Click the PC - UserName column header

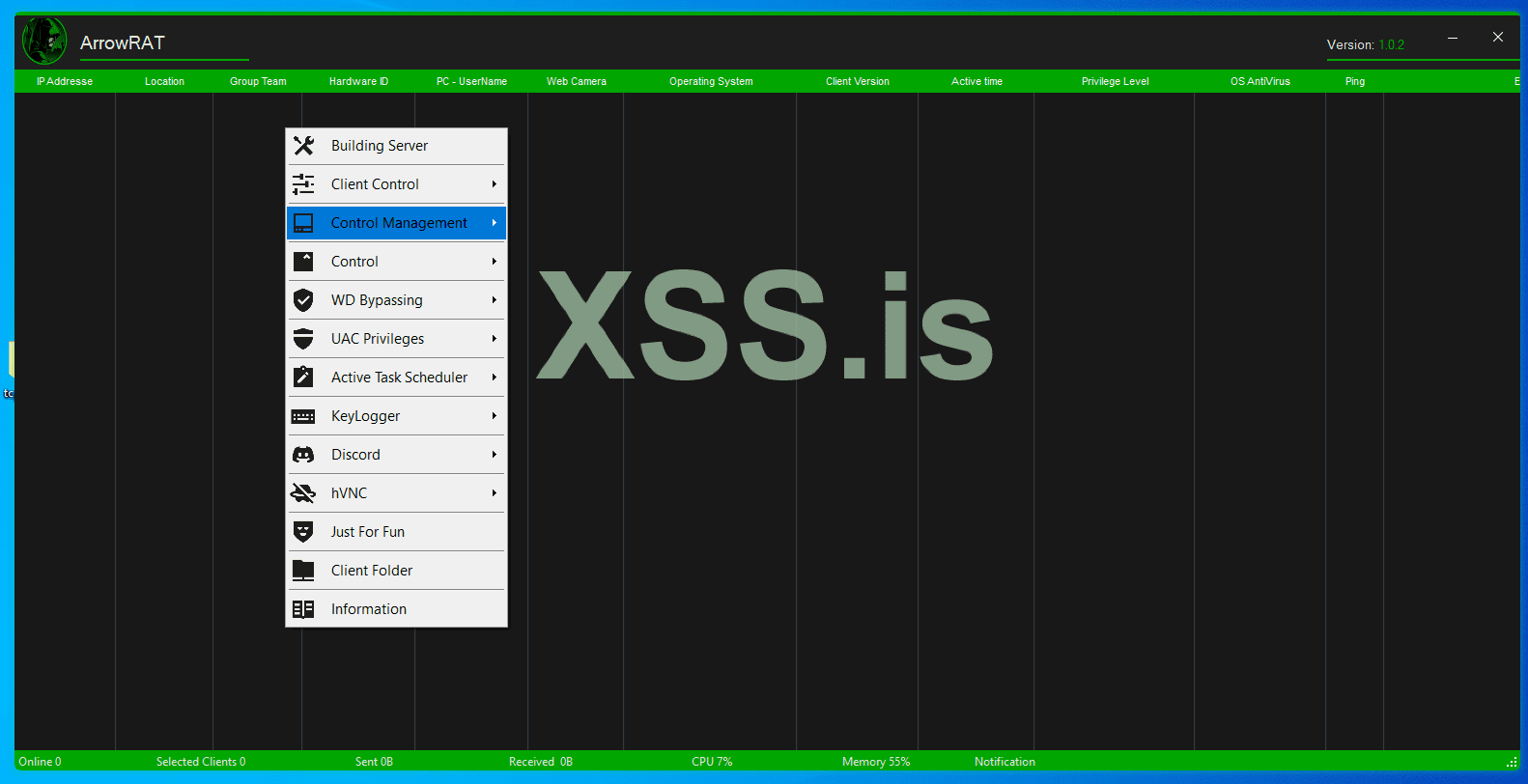click(x=471, y=81)
